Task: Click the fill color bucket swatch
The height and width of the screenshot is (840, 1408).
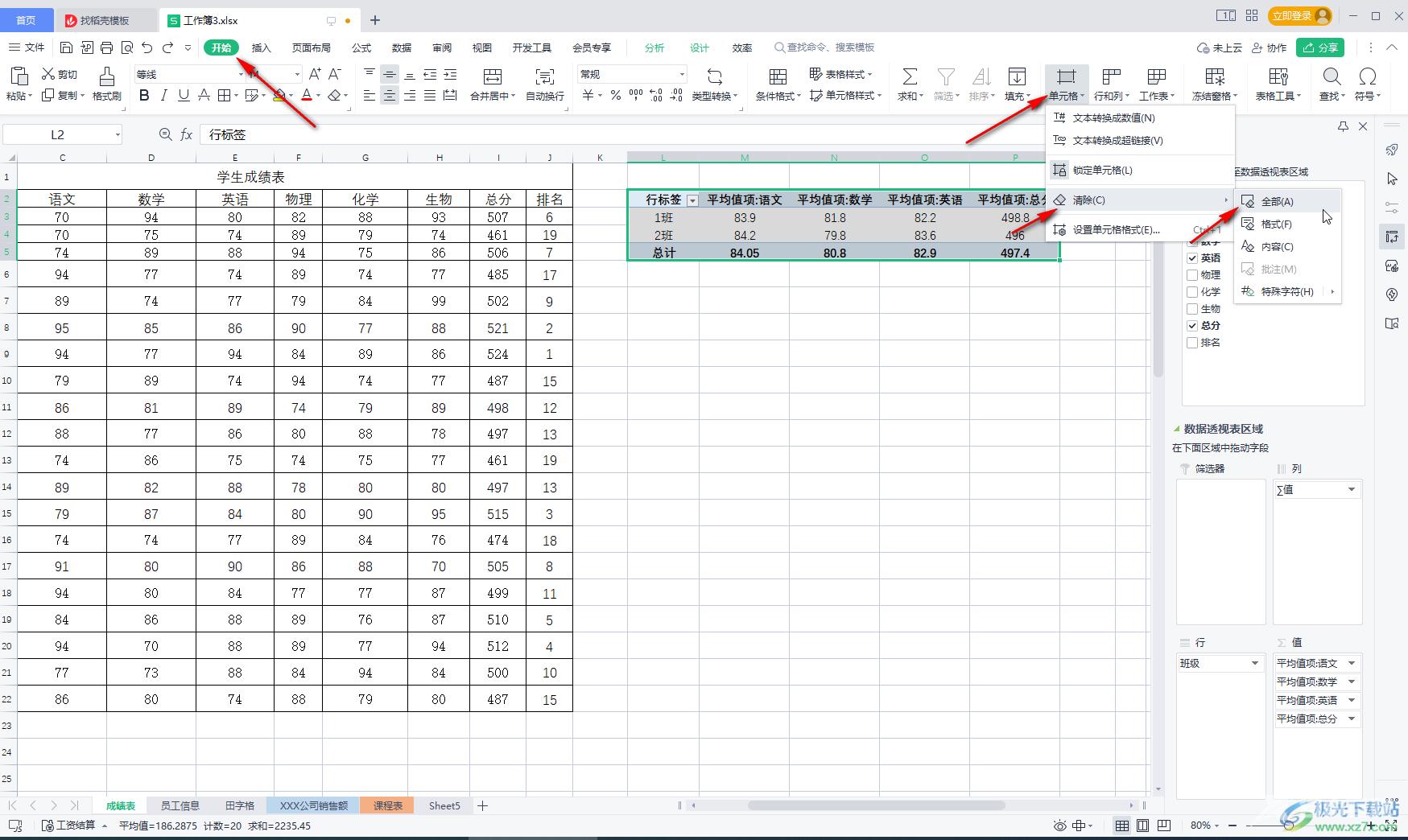Action: coord(279,96)
